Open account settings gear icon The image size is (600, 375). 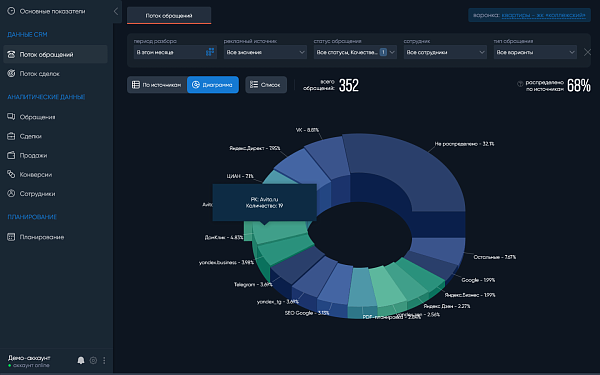(x=93, y=360)
